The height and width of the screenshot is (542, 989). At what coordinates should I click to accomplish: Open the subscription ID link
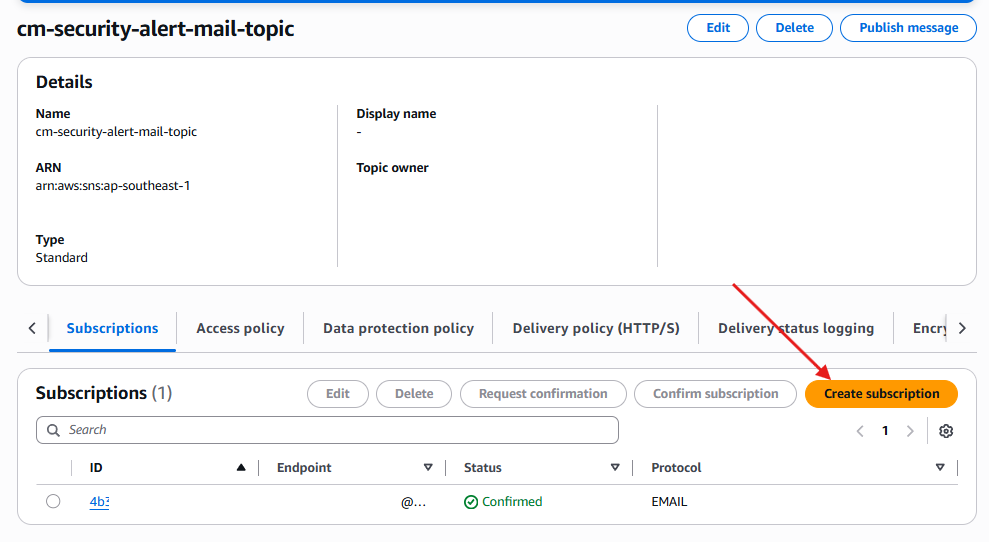tap(99, 502)
